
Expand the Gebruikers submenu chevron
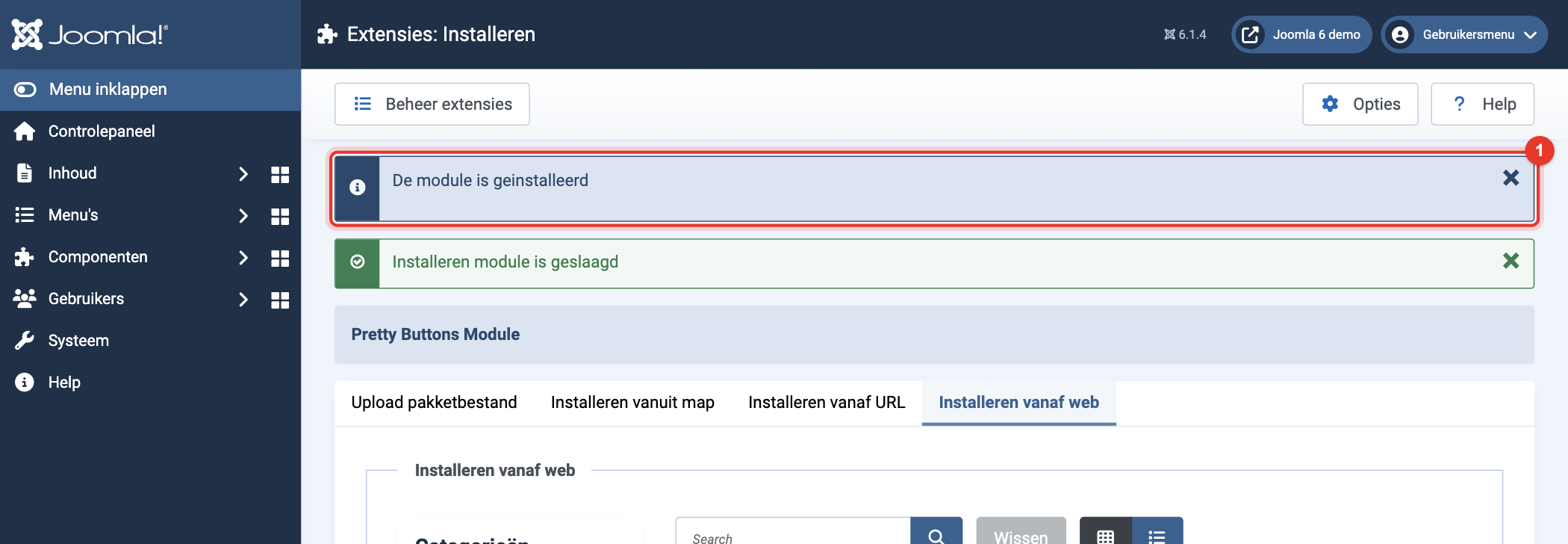(x=243, y=300)
